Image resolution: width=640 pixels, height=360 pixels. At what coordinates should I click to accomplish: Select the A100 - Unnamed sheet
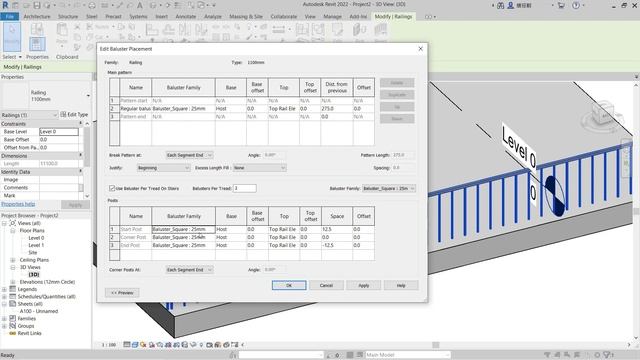[39, 311]
